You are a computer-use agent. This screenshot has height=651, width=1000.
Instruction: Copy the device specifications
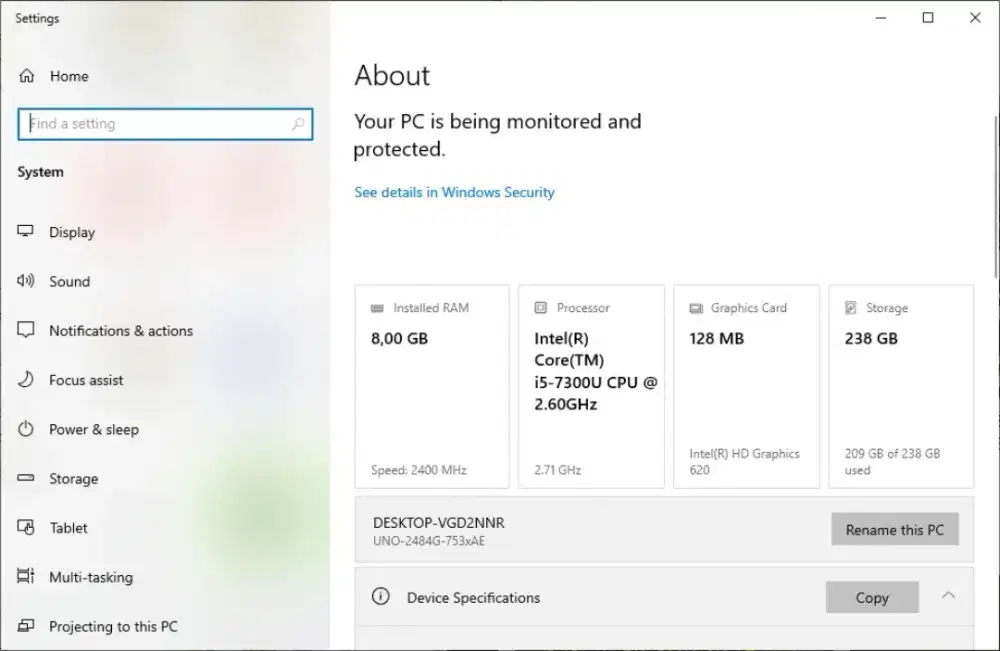pos(872,597)
